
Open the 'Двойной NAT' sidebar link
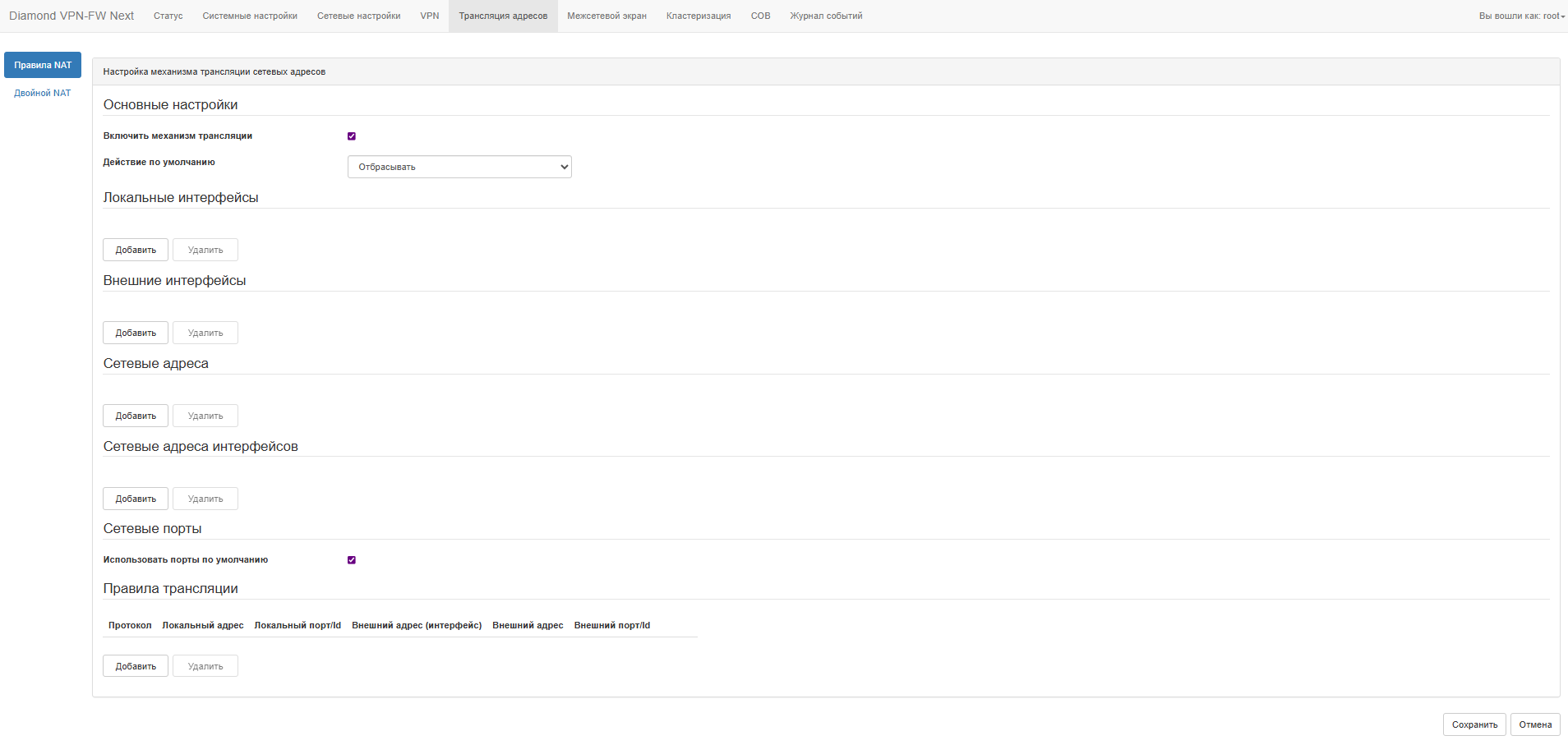click(x=43, y=94)
